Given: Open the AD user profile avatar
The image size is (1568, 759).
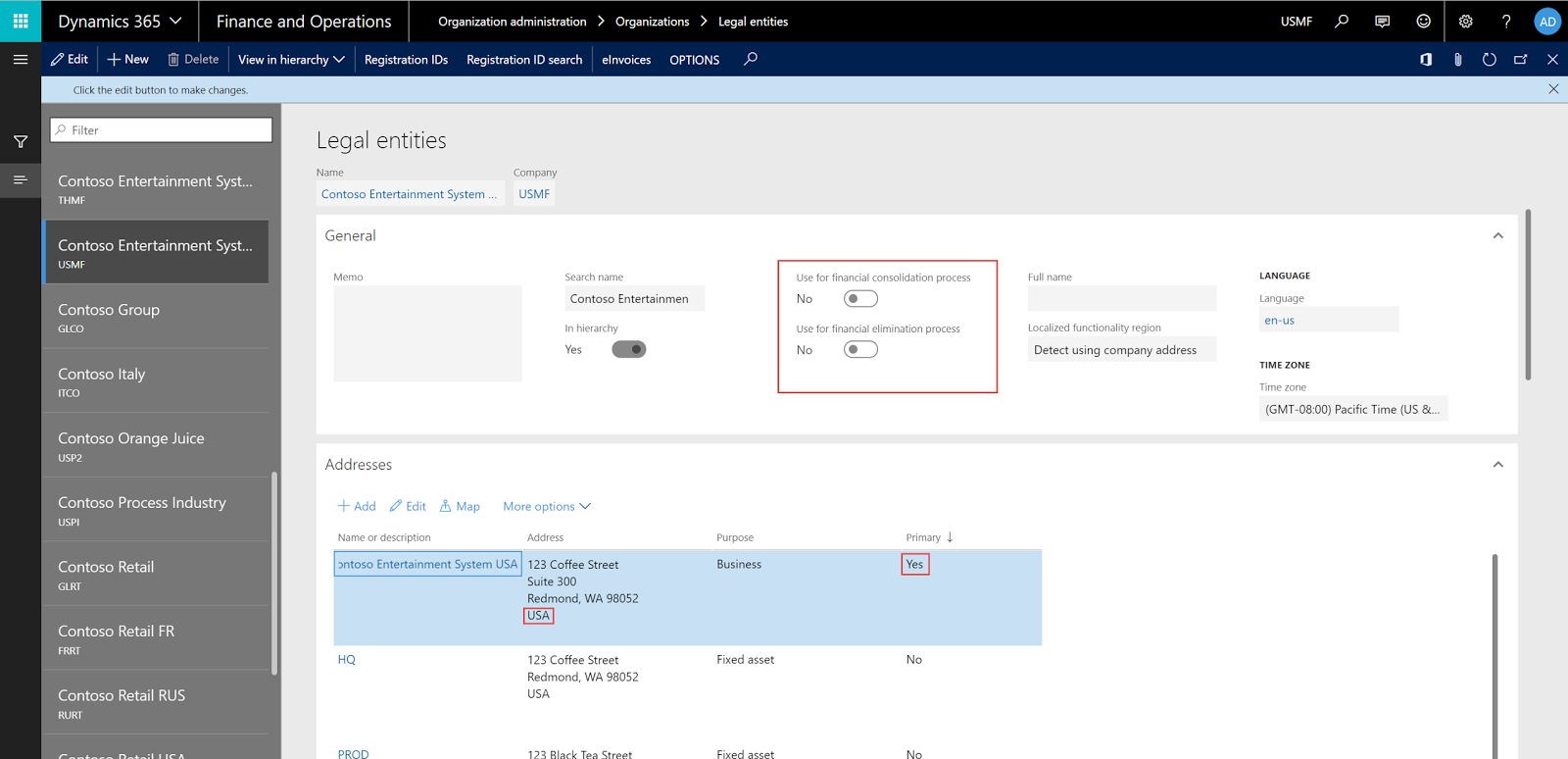Looking at the screenshot, I should pos(1547,21).
